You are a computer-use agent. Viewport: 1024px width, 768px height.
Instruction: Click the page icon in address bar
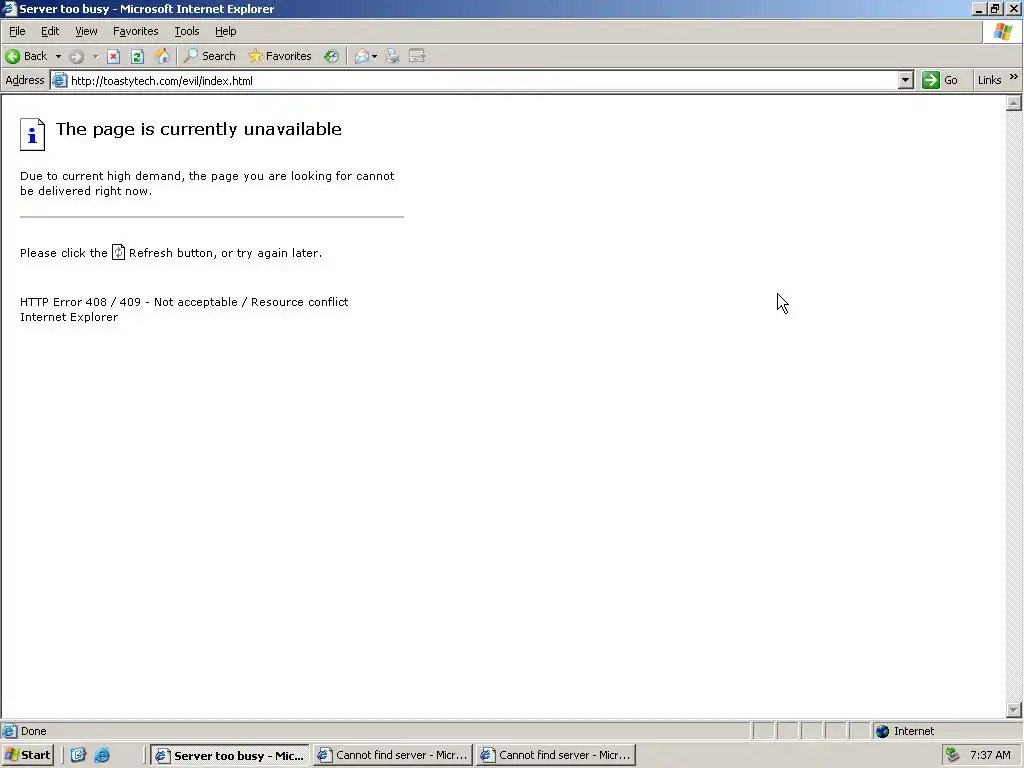pyautogui.click(x=59, y=81)
